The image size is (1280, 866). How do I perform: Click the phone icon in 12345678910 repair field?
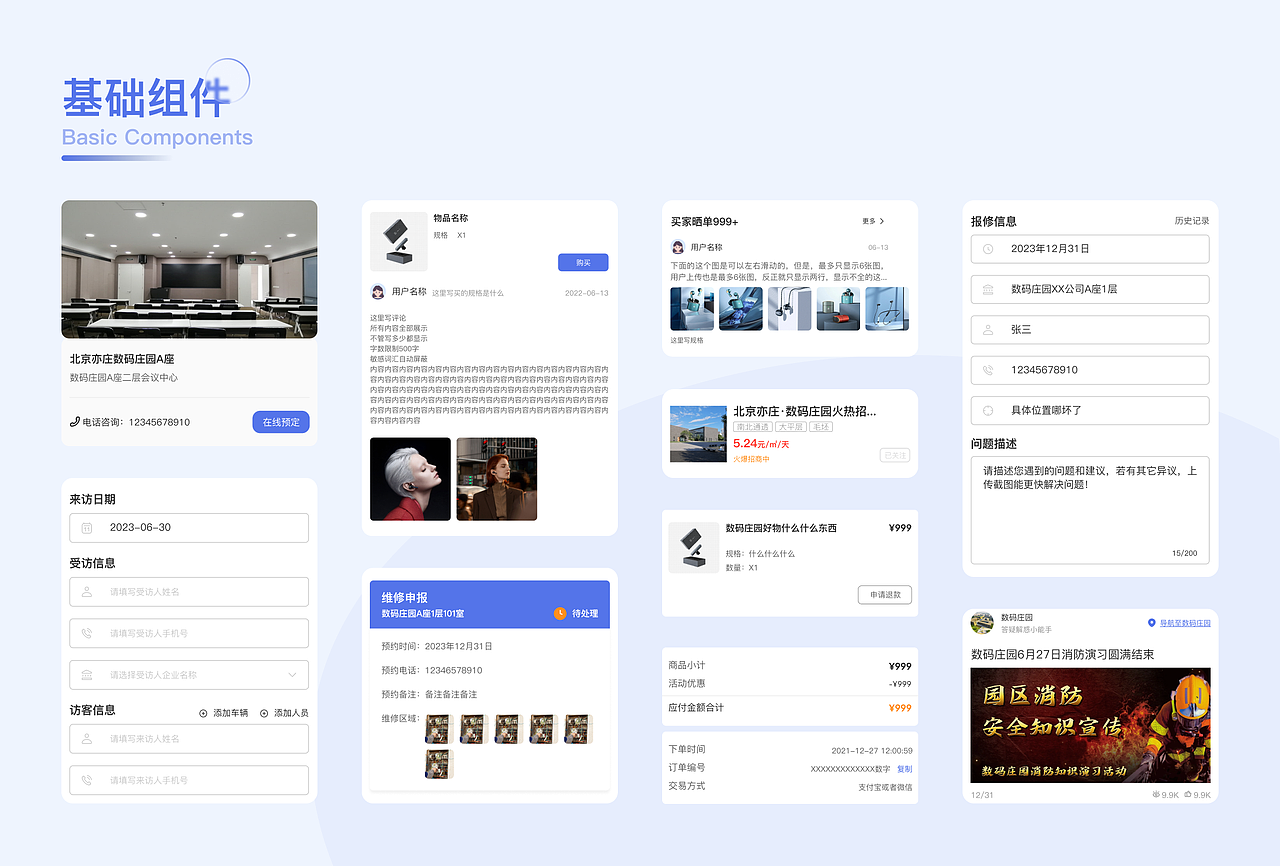pos(988,370)
